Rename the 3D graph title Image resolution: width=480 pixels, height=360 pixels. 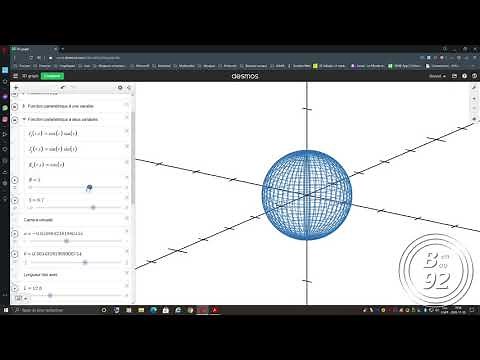pos(30,76)
